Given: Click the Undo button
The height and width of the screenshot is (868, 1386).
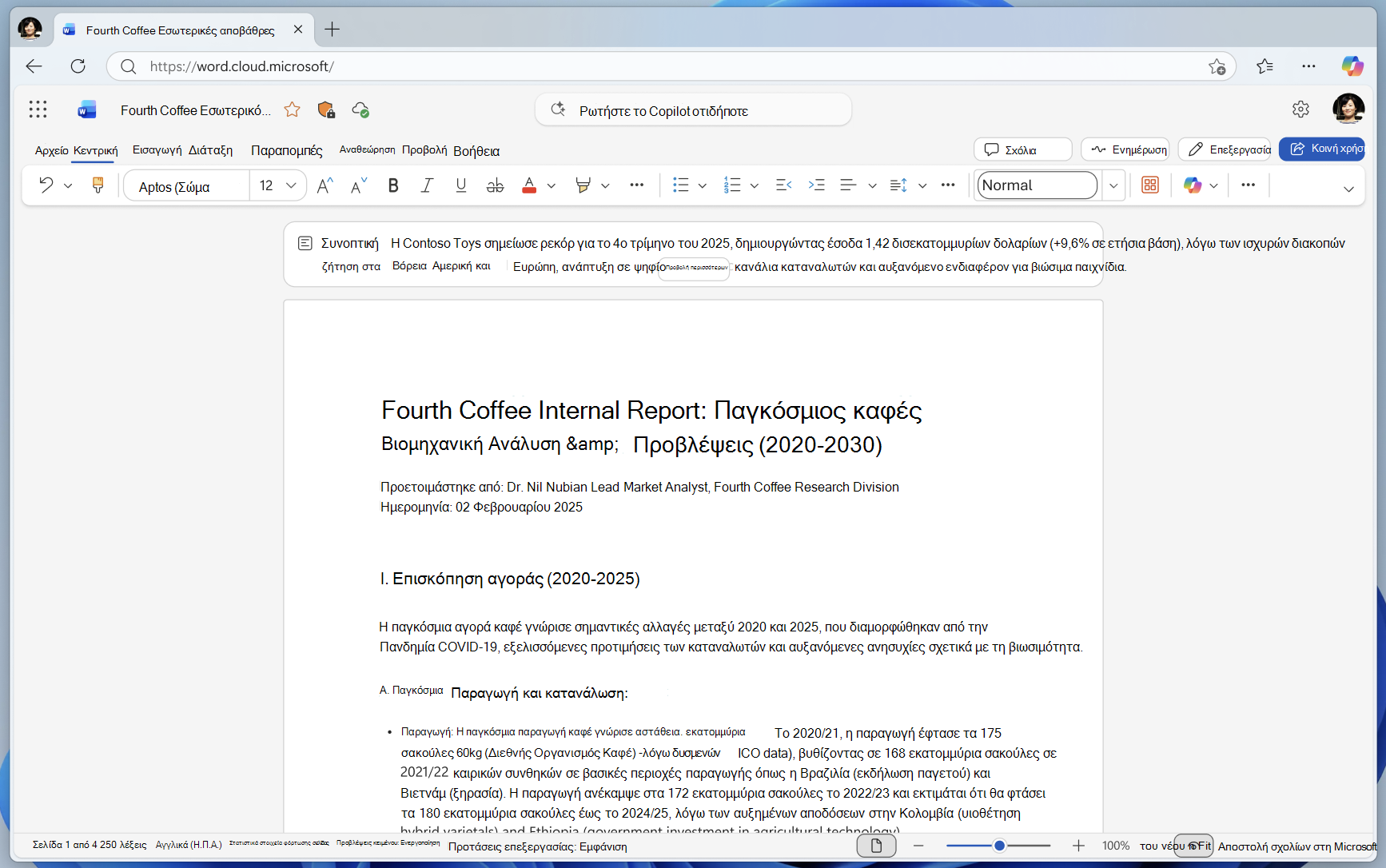Looking at the screenshot, I should 46,185.
